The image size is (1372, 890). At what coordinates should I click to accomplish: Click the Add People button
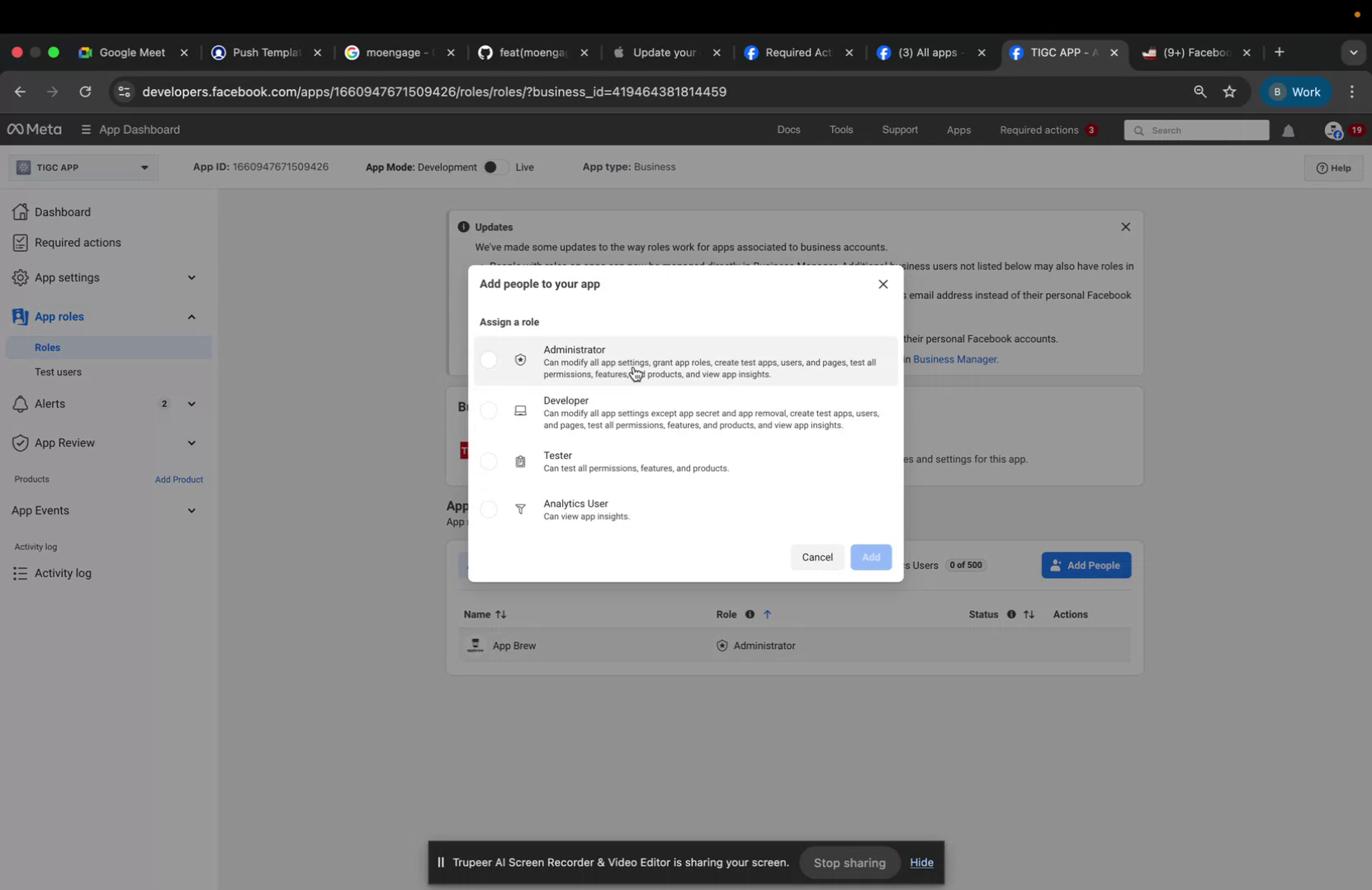coord(1086,565)
